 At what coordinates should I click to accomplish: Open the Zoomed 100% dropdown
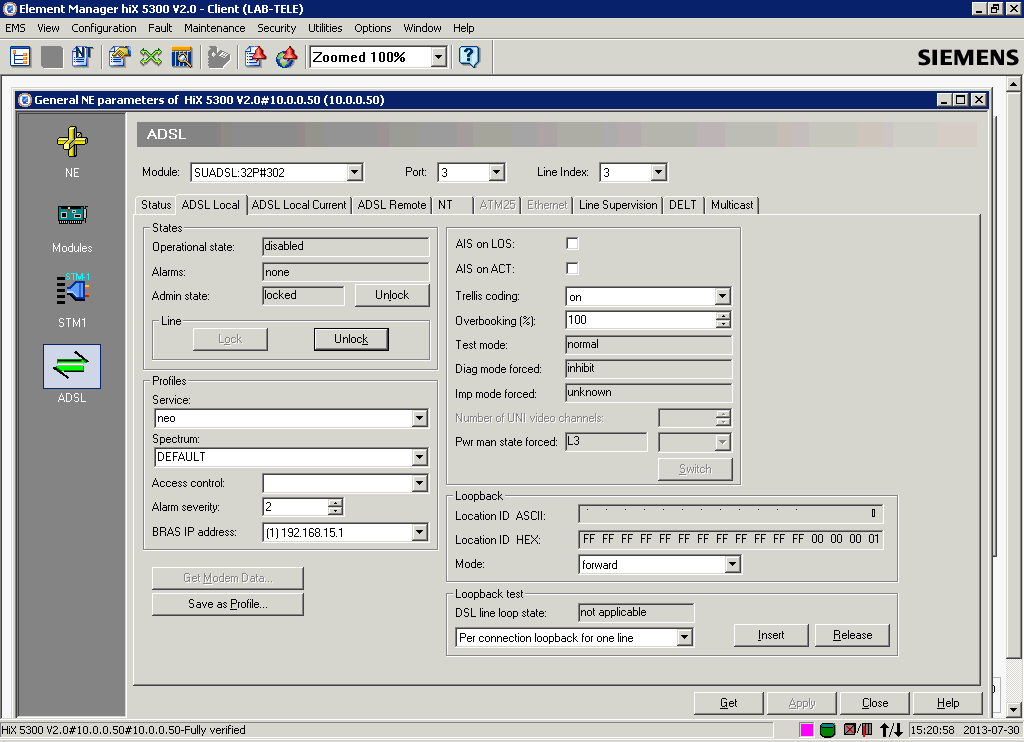coord(439,57)
